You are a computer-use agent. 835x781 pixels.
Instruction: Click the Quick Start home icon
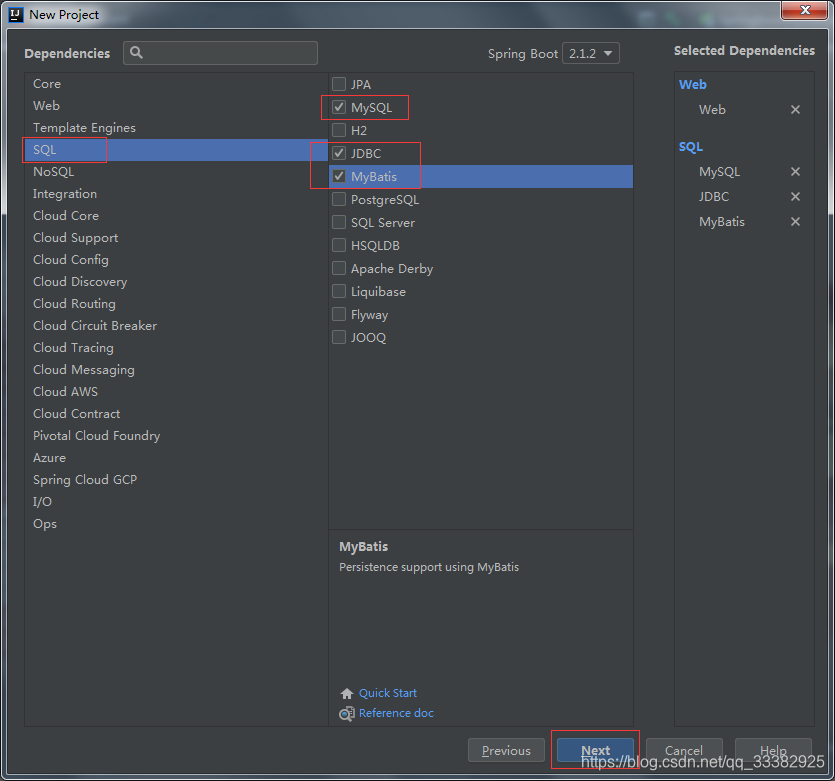[347, 693]
